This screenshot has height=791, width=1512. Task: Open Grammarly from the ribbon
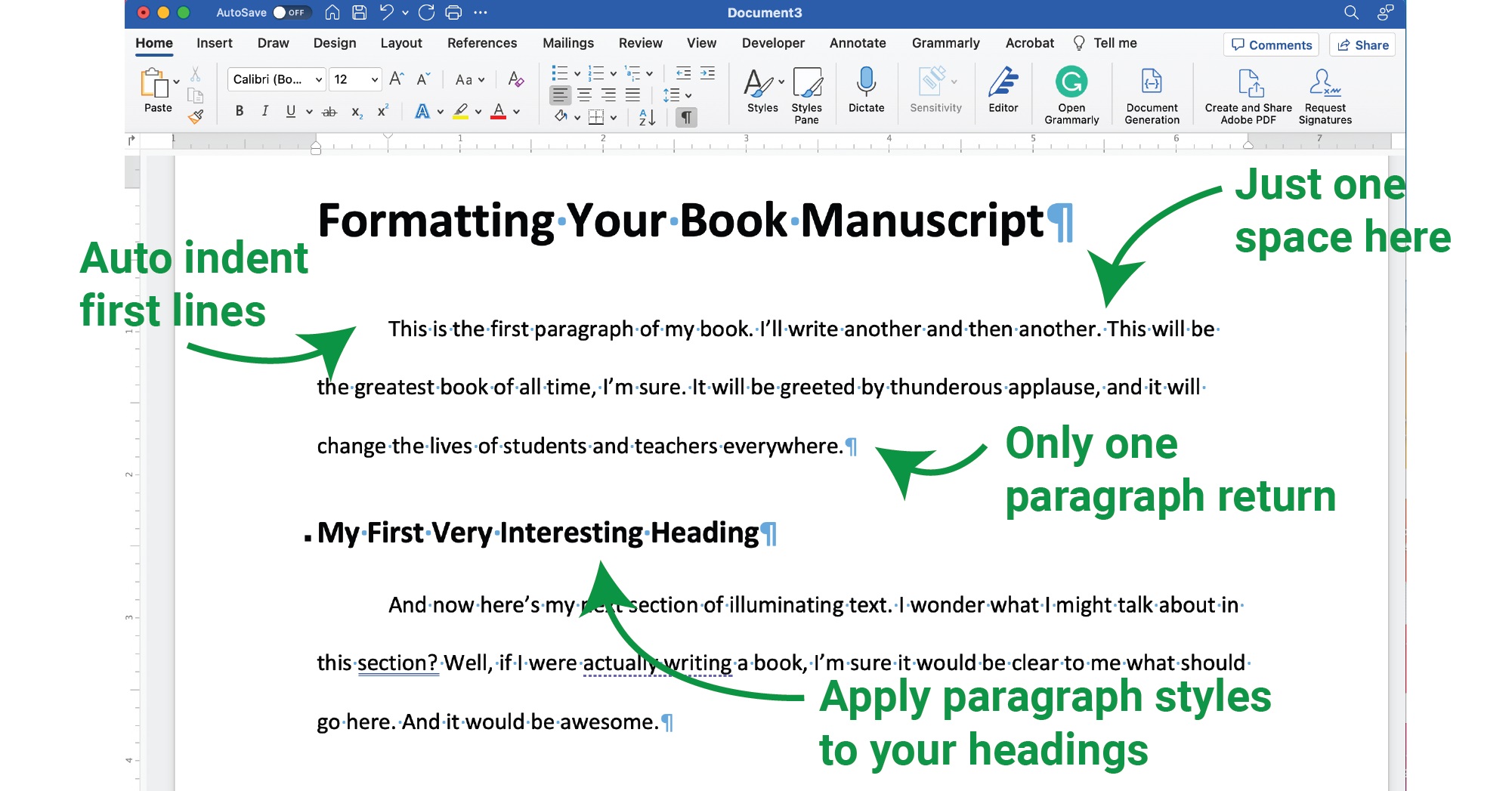click(1071, 95)
